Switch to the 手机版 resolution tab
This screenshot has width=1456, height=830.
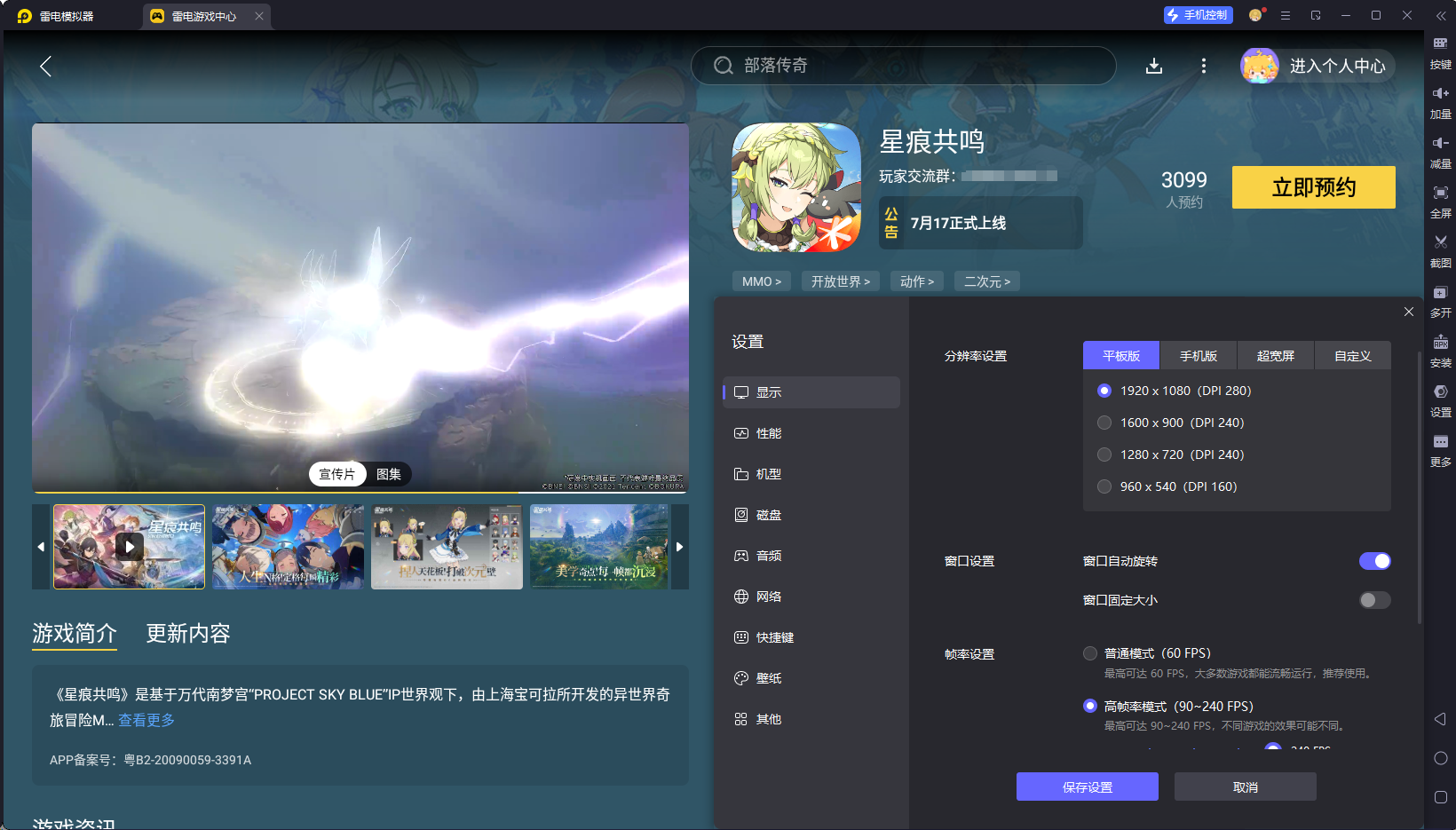tap(1199, 356)
